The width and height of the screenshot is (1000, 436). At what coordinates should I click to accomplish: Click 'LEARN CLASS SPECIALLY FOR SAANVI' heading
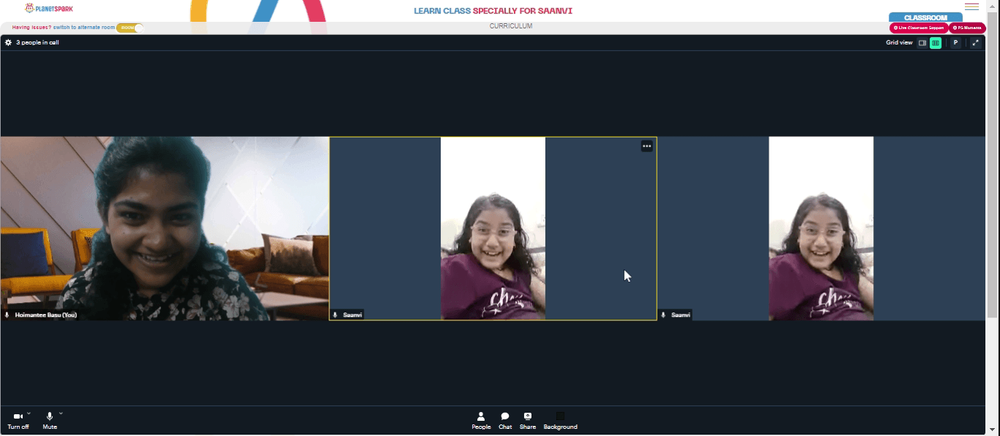tap(493, 11)
